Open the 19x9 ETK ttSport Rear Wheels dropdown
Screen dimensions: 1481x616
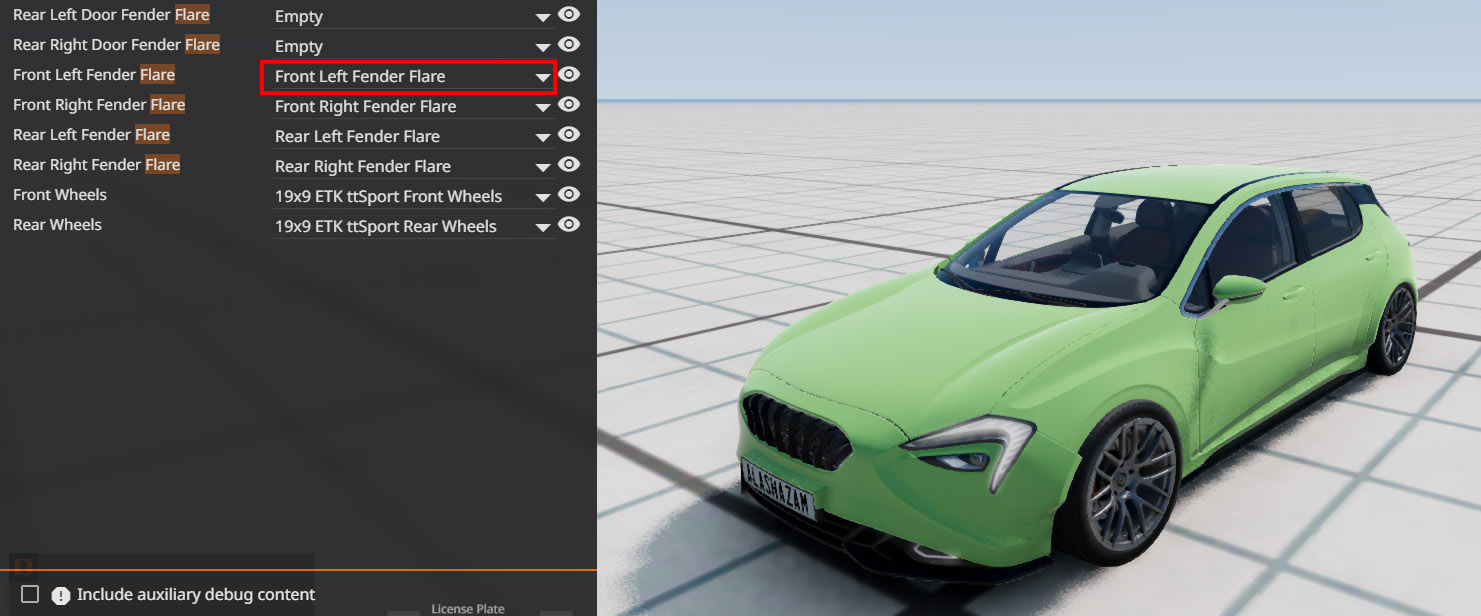pyautogui.click(x=413, y=226)
